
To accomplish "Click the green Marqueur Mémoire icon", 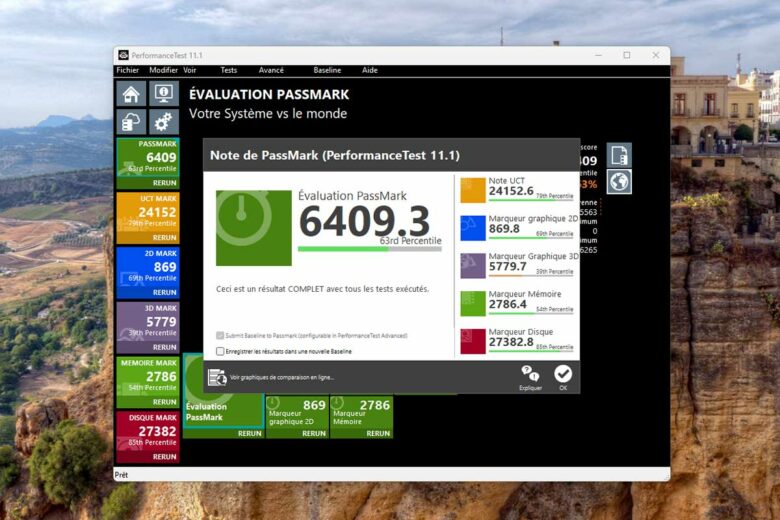I will point(473,304).
